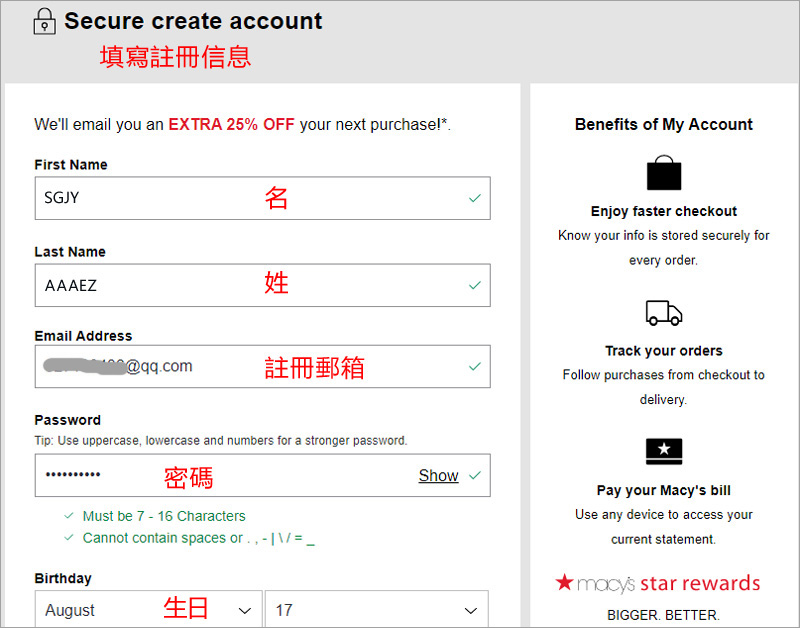The width and height of the screenshot is (800, 628).
Task: Open the birthday day dropdown
Action: (376, 610)
